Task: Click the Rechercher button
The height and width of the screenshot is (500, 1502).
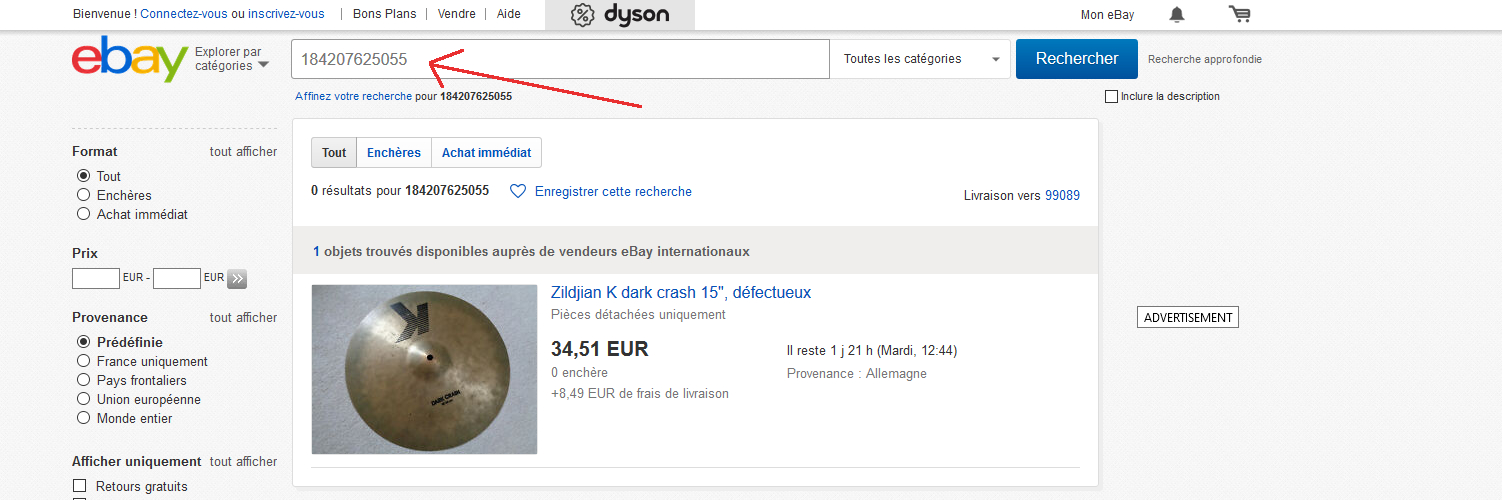Action: click(1077, 59)
